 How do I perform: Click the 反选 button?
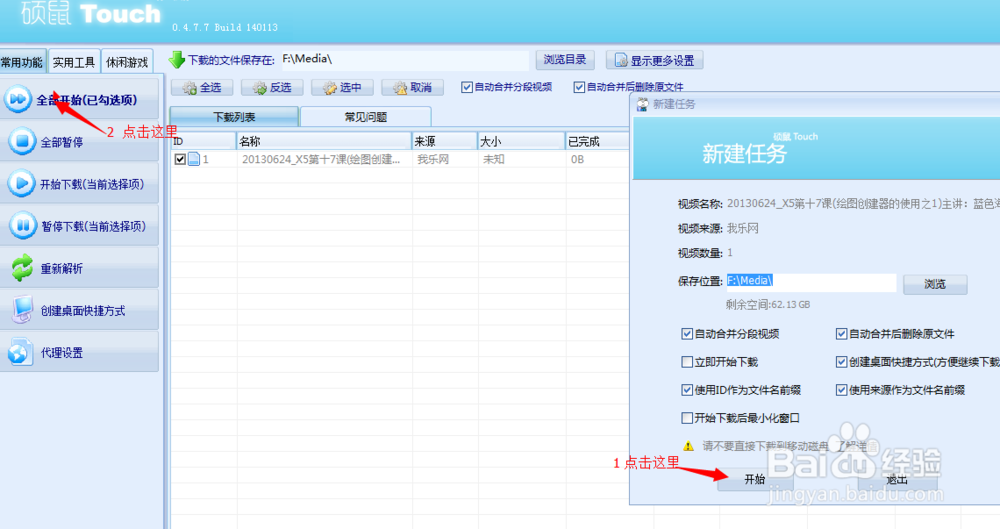[272, 87]
